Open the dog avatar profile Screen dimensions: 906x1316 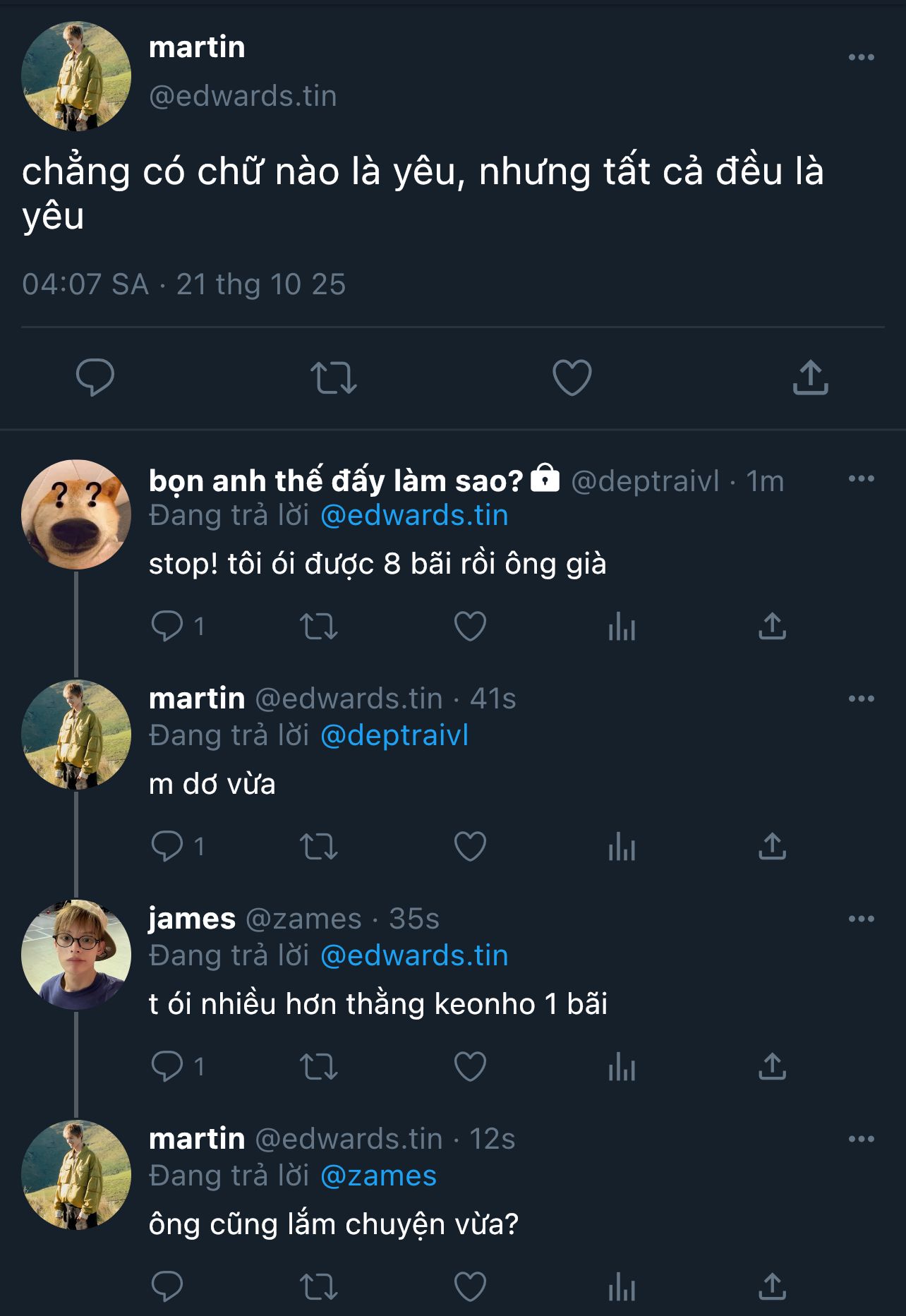coord(76,514)
